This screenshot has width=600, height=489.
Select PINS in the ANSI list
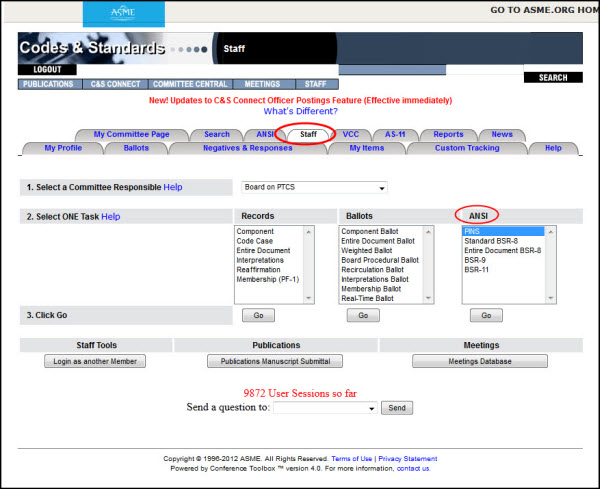pyautogui.click(x=503, y=231)
